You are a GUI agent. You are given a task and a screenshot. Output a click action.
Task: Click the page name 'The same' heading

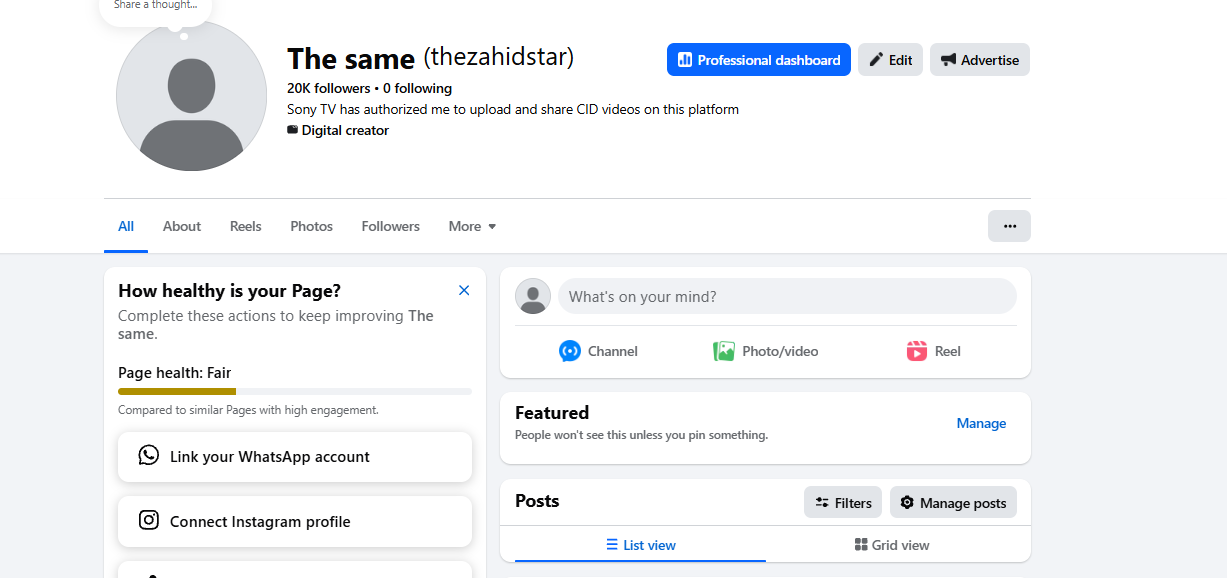pos(351,59)
